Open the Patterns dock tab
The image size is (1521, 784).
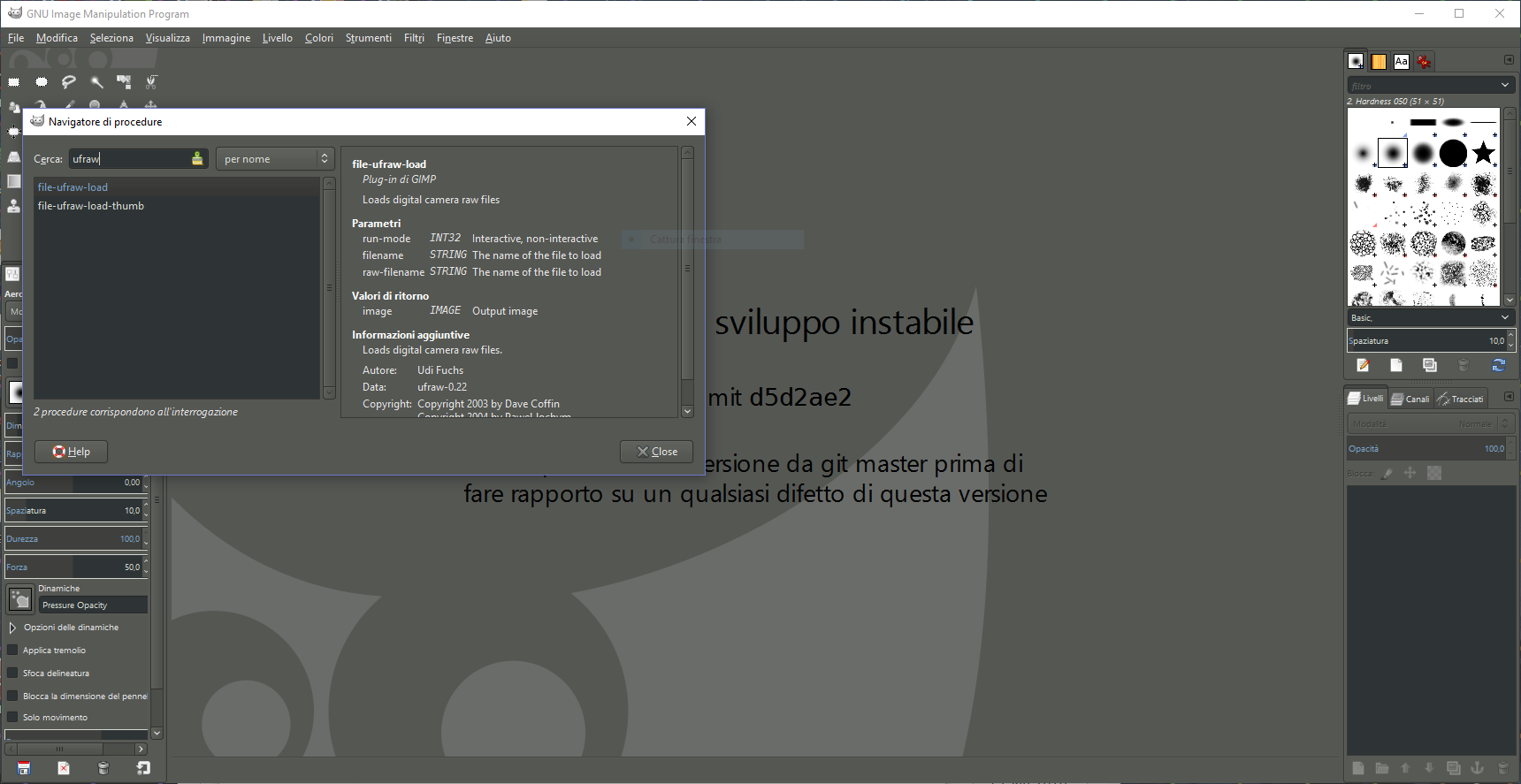[x=1379, y=61]
